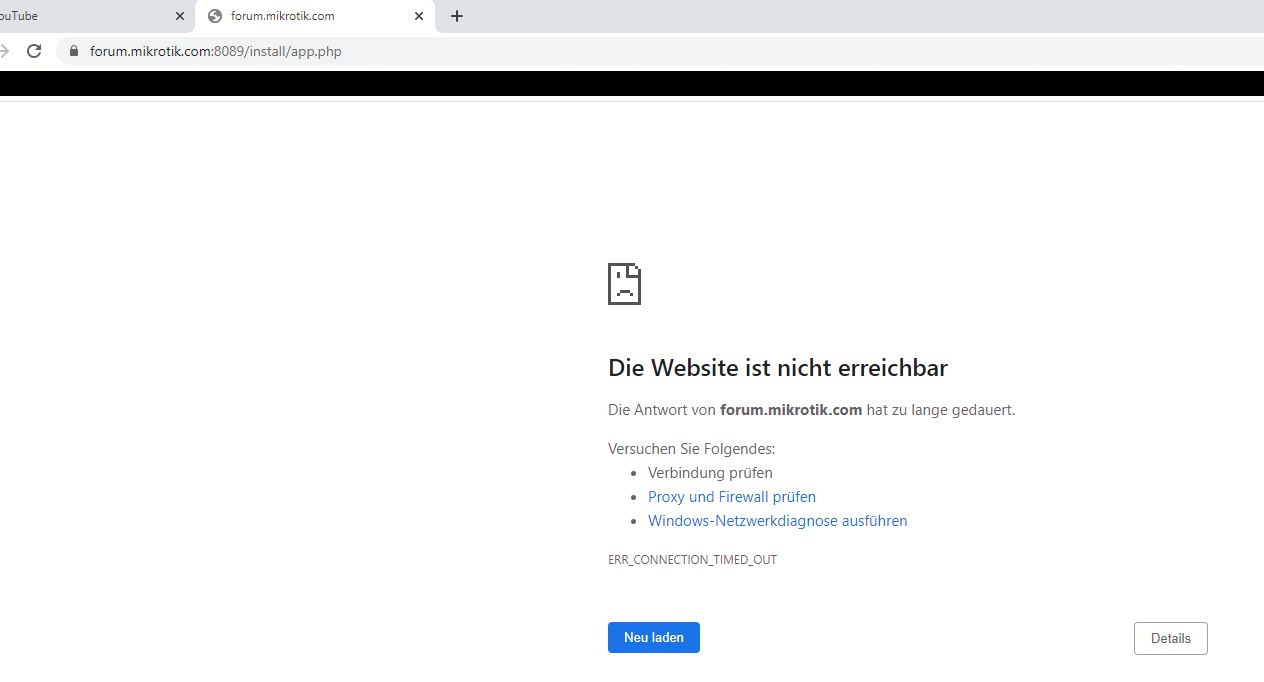
Task: Run Windows-Netzwerkdiagnose via its link
Action: (777, 520)
